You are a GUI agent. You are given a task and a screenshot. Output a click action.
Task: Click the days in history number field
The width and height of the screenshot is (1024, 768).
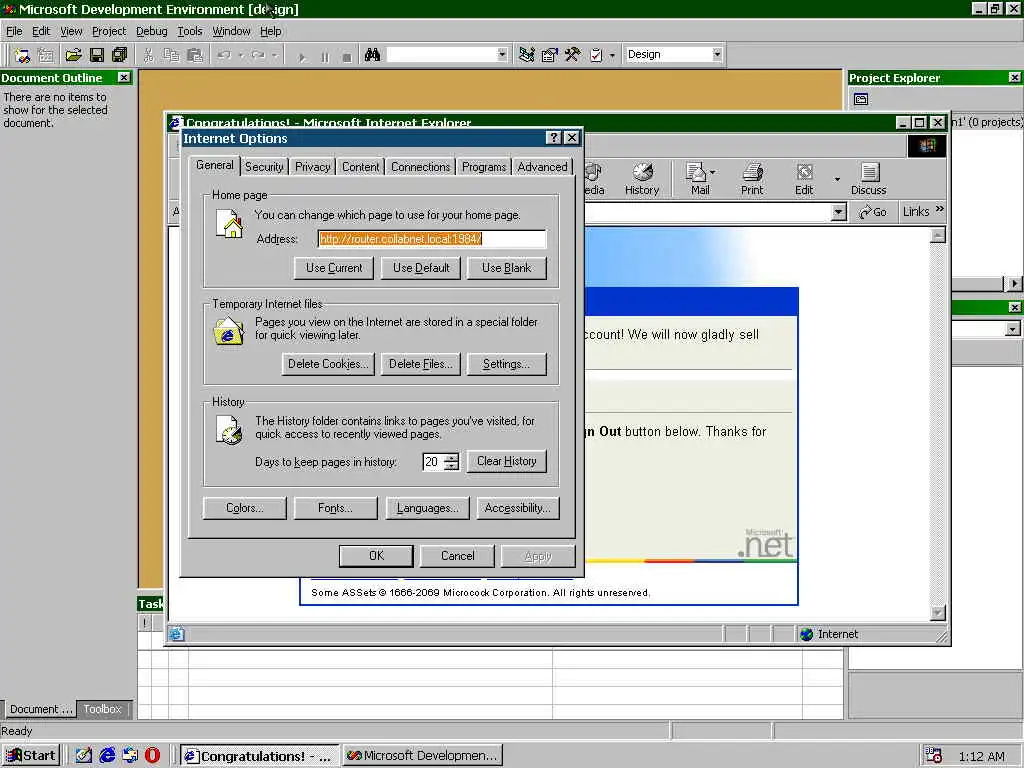pyautogui.click(x=433, y=462)
